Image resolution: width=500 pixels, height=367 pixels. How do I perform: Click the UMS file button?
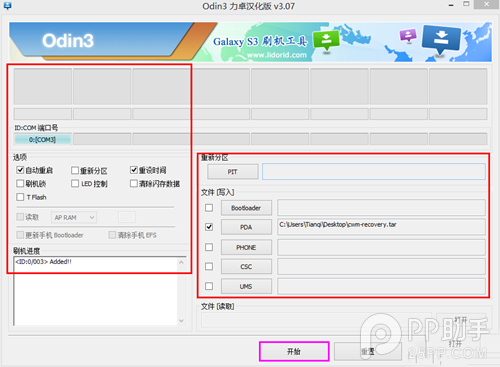point(246,286)
